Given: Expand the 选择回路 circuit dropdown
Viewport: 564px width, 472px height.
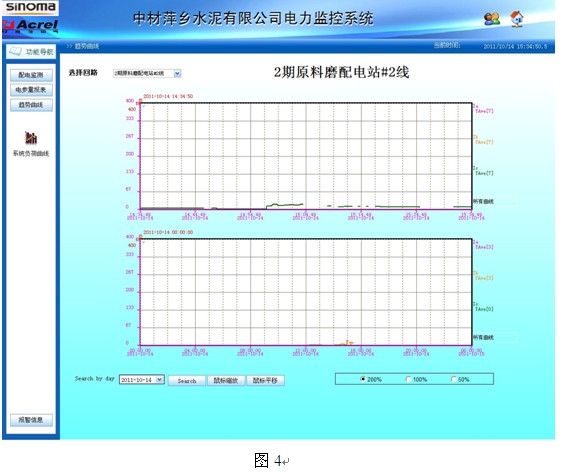Looking at the screenshot, I should pos(177,73).
